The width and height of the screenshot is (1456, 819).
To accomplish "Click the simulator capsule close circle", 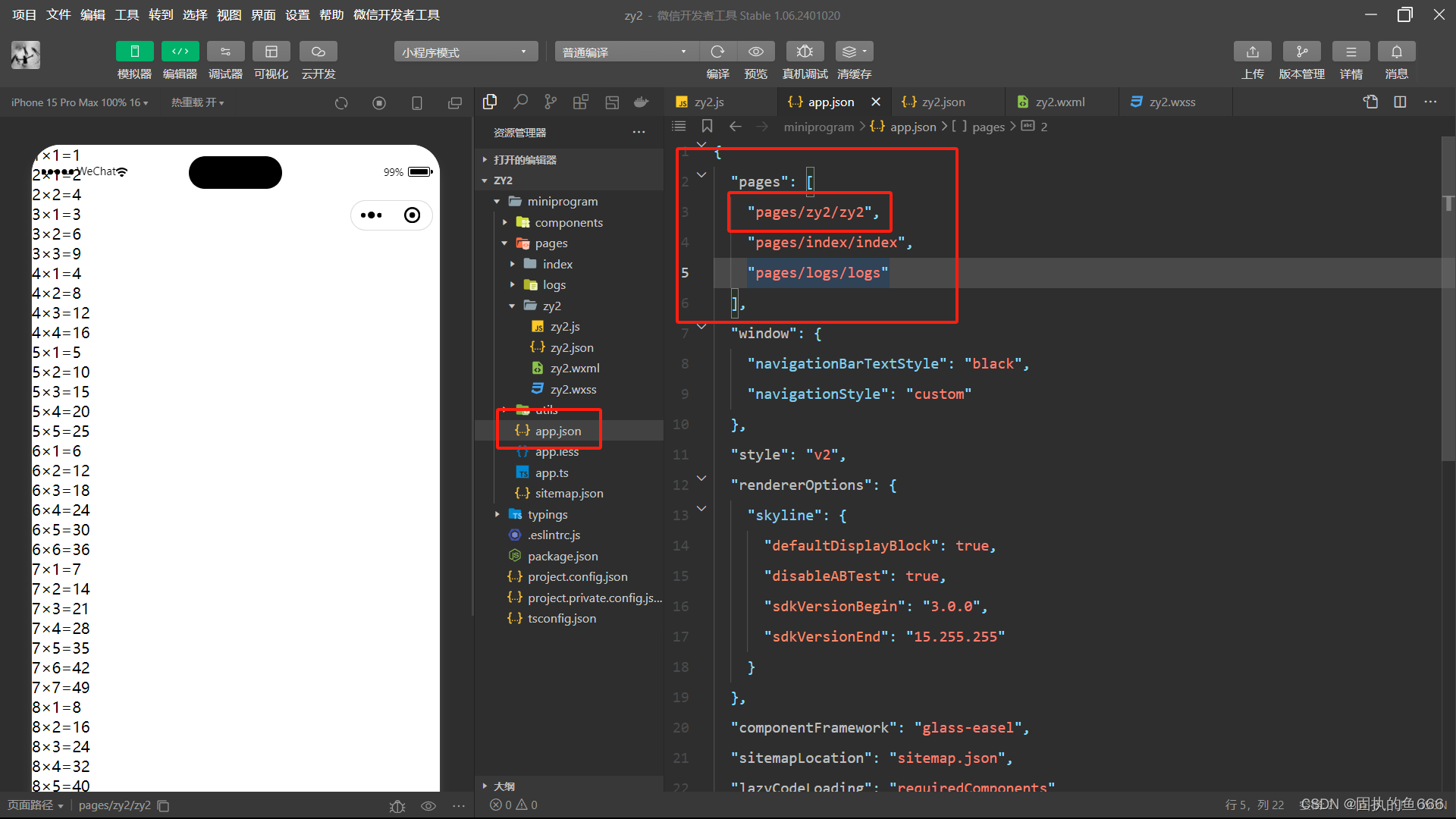I will [413, 215].
